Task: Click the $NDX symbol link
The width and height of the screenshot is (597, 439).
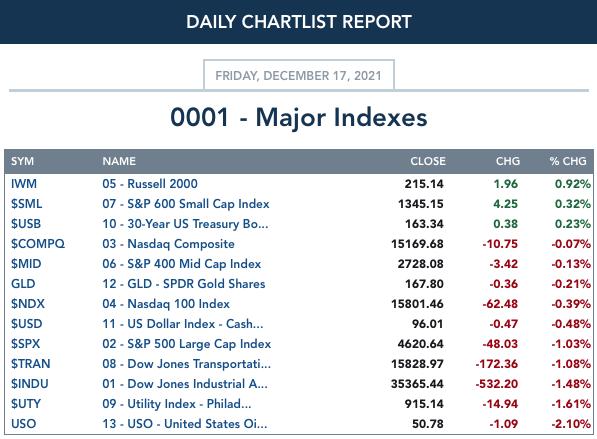Action: click(x=28, y=304)
